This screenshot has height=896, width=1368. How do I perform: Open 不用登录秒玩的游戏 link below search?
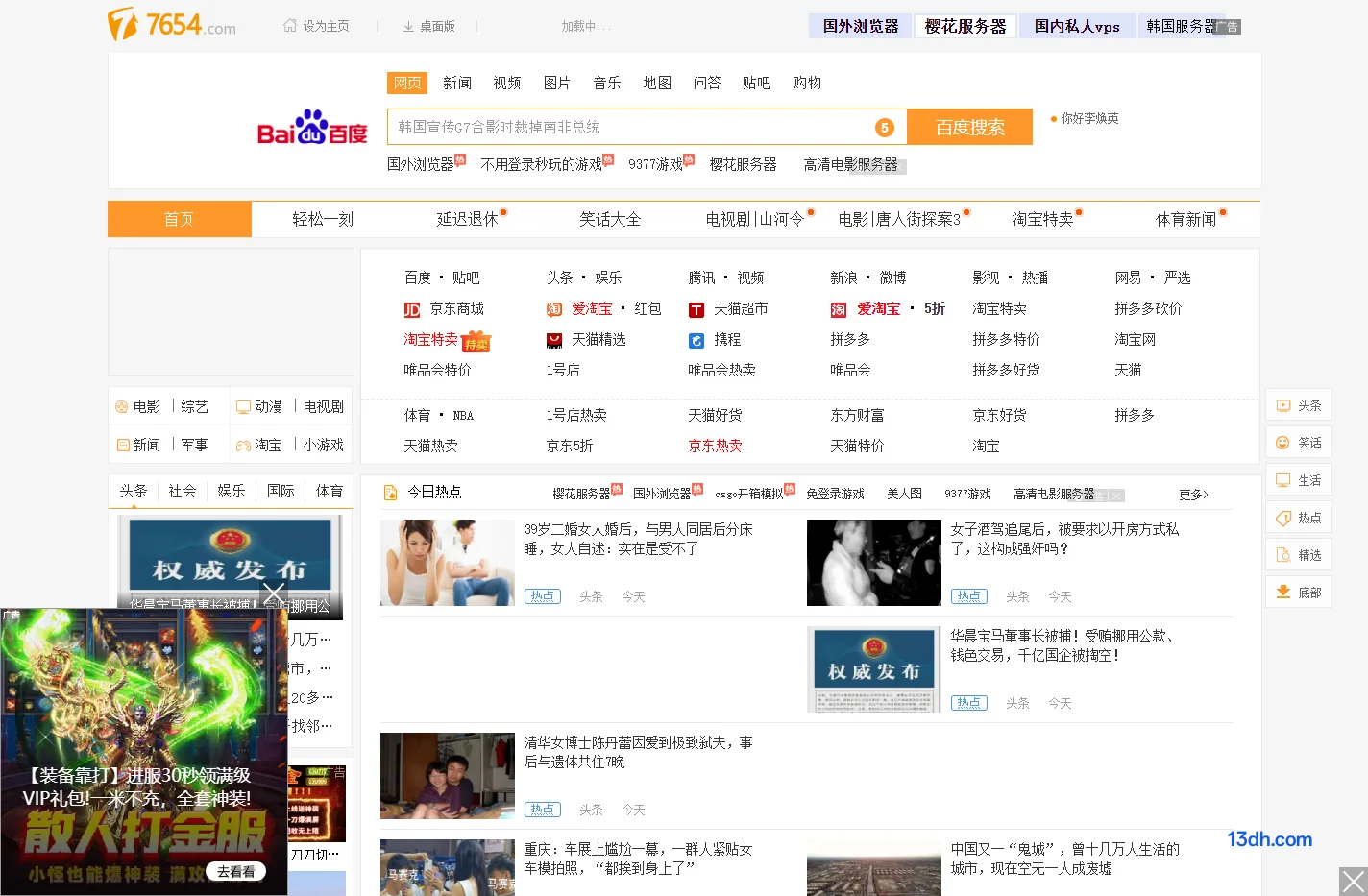[542, 165]
